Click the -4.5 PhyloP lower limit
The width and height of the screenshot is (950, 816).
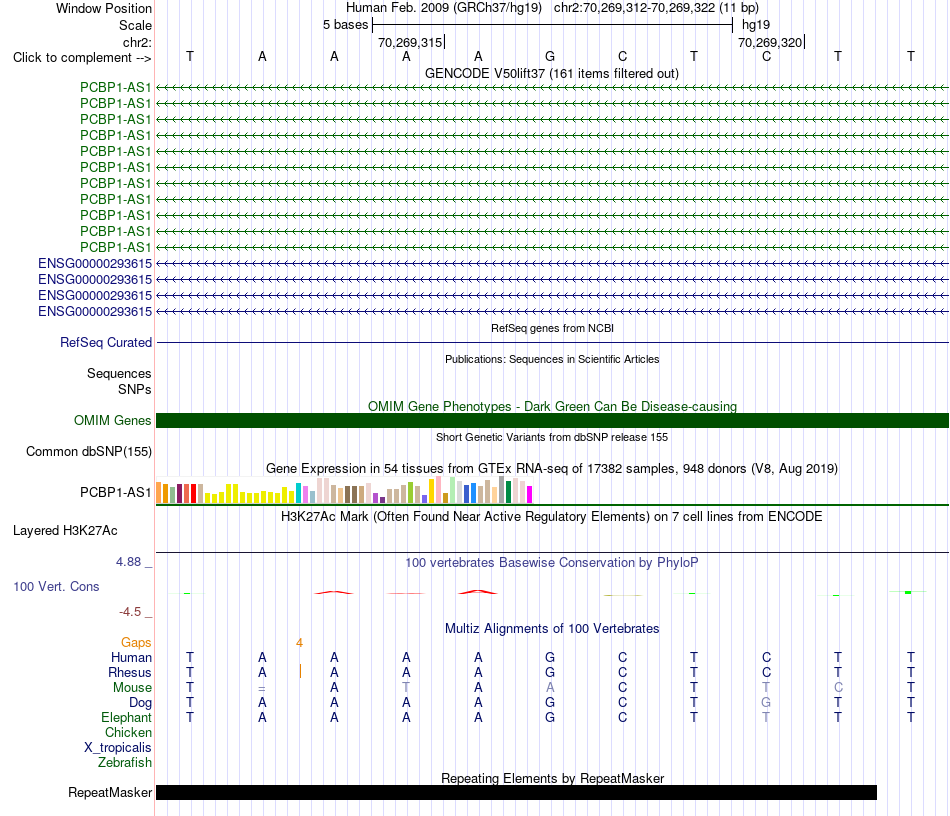130,612
